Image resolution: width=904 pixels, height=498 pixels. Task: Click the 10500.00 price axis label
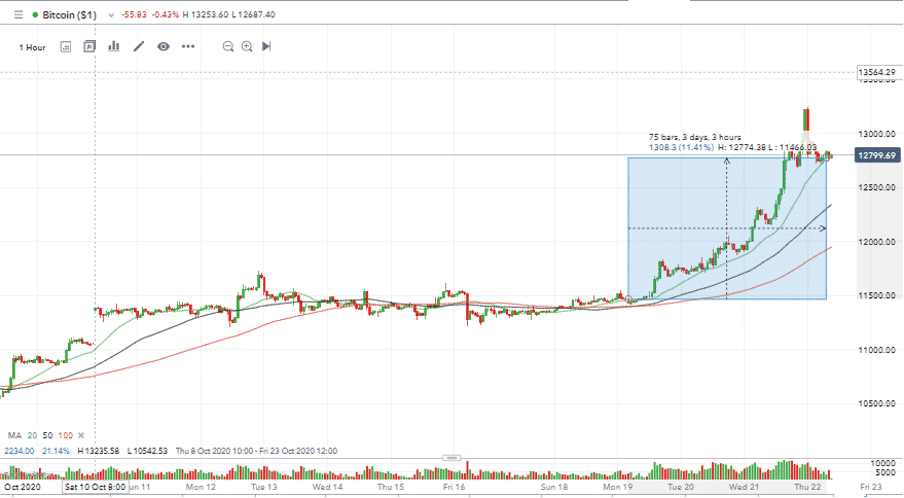coord(877,403)
